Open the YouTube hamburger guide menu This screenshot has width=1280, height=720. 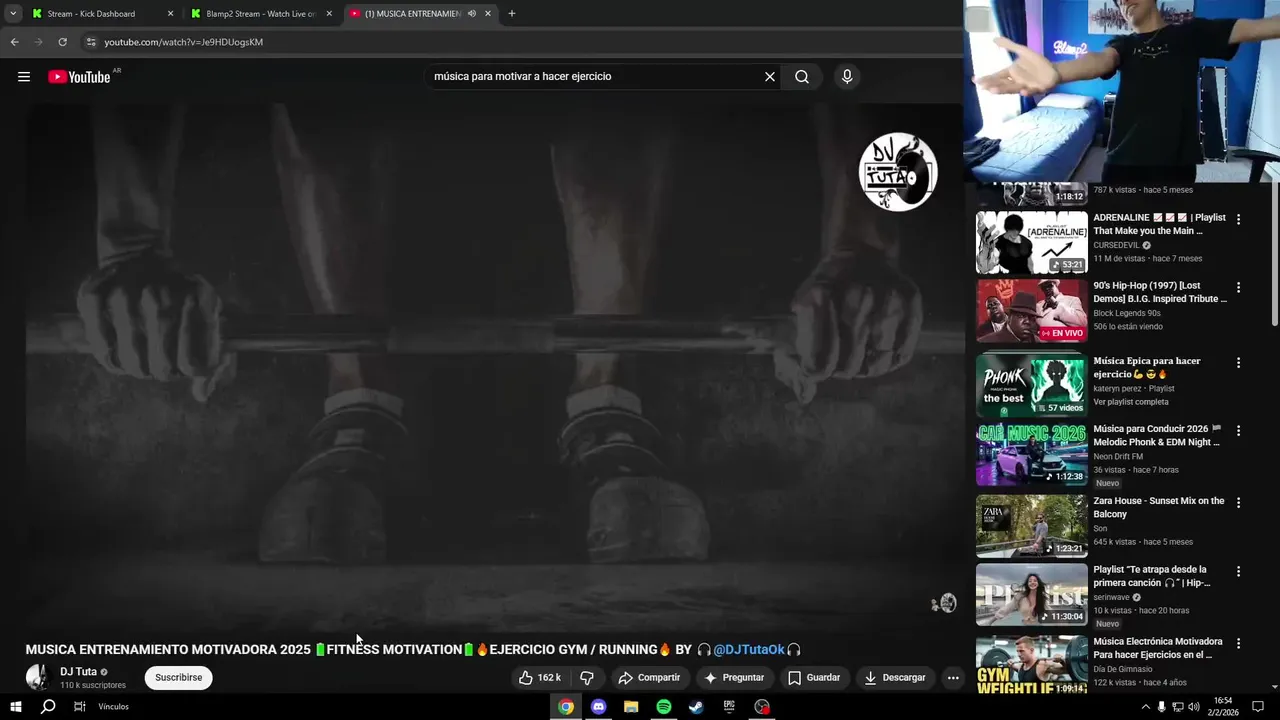point(24,77)
